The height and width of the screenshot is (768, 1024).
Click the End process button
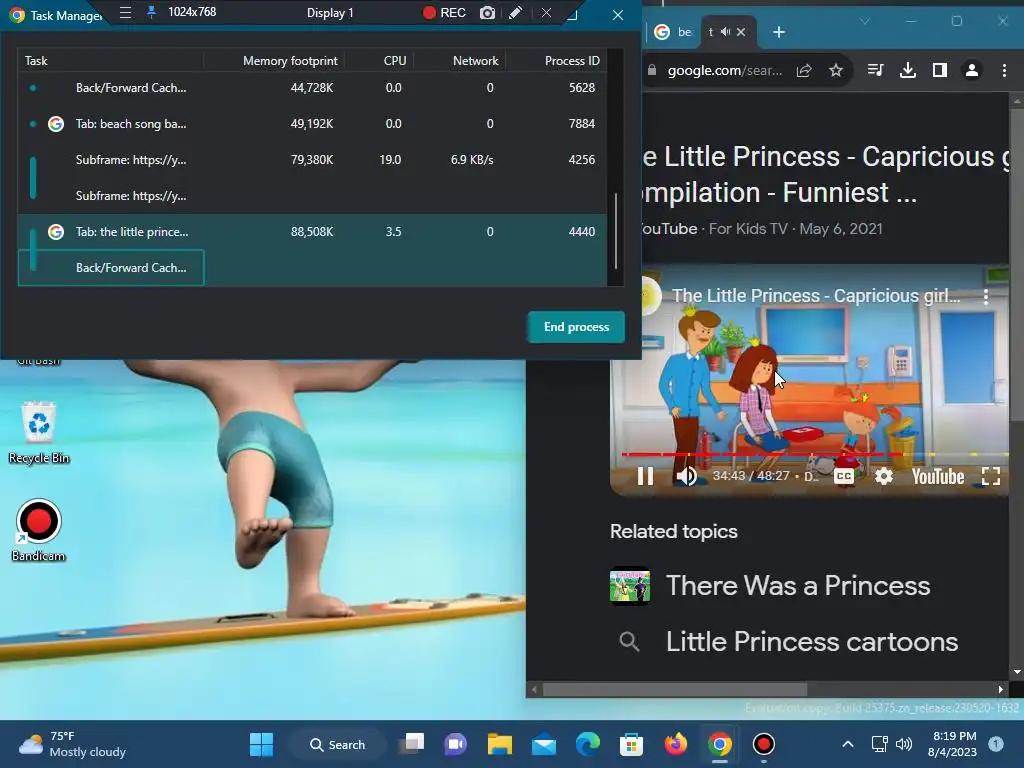[x=576, y=327]
